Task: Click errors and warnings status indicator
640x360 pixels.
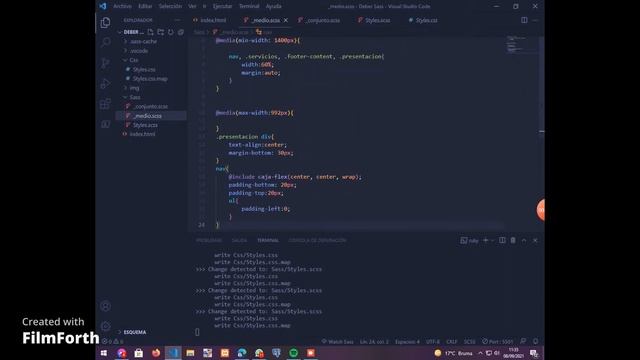Action: coord(113,342)
